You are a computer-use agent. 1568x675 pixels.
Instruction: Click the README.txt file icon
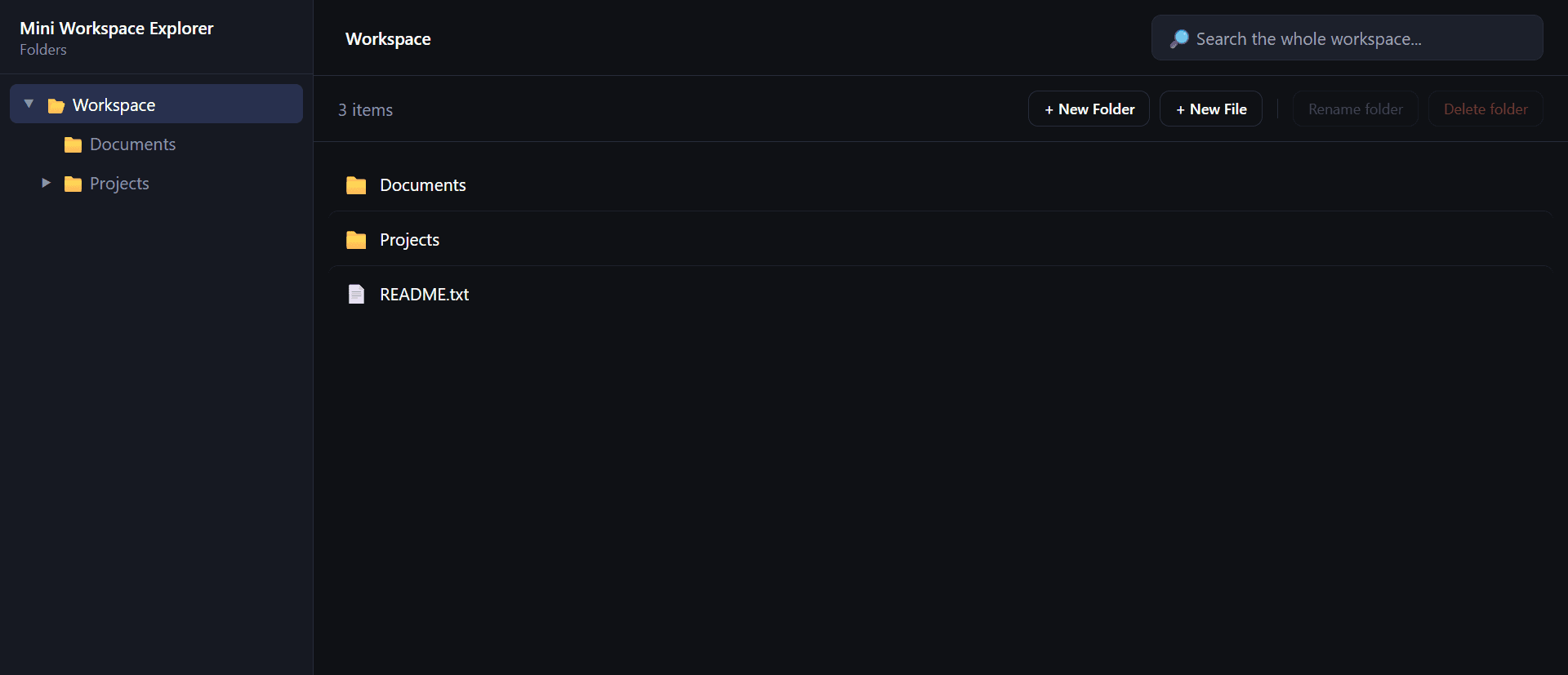click(x=356, y=294)
